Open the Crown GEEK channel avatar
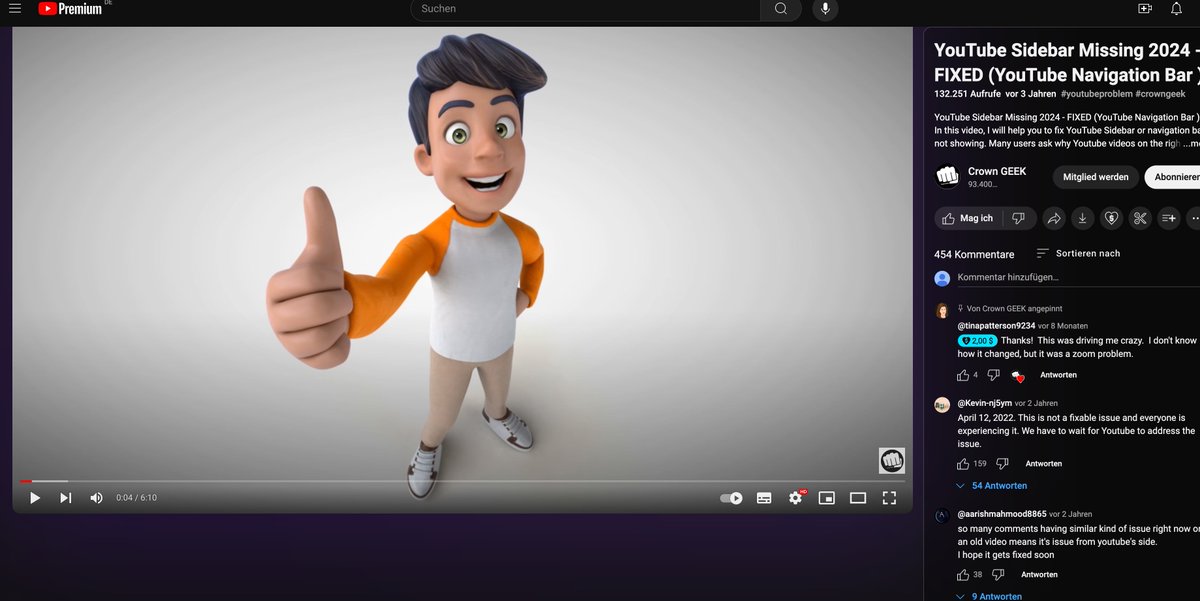The height and width of the screenshot is (601, 1200). point(947,177)
